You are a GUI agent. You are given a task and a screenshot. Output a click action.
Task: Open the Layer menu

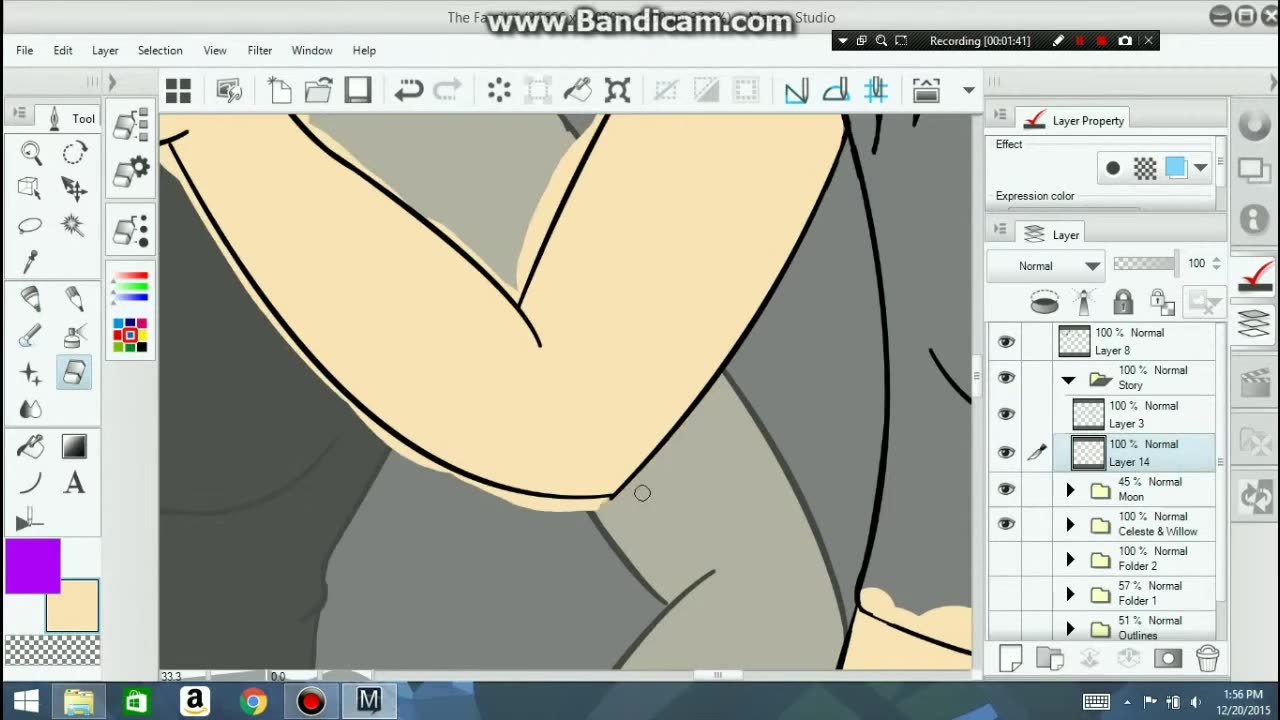coord(105,50)
